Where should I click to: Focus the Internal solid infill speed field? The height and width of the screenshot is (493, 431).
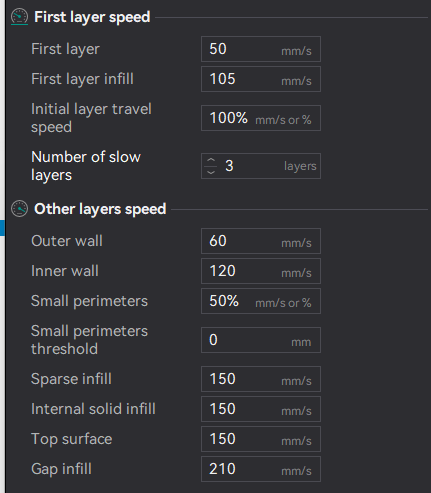[x=261, y=409]
